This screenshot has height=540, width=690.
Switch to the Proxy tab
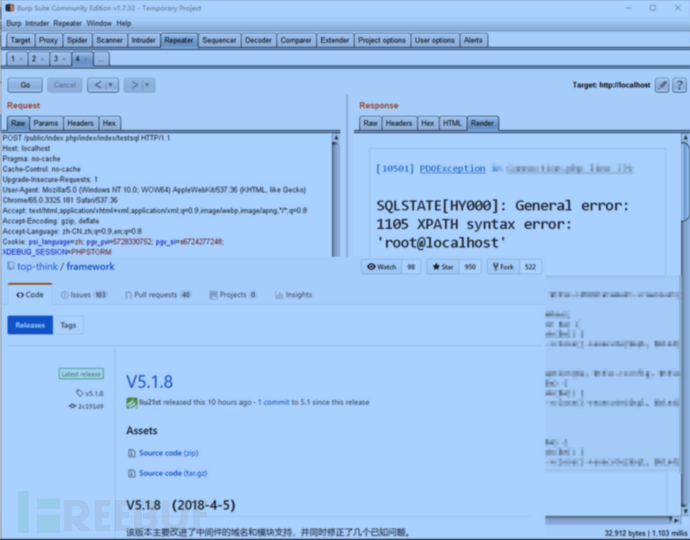(48, 40)
